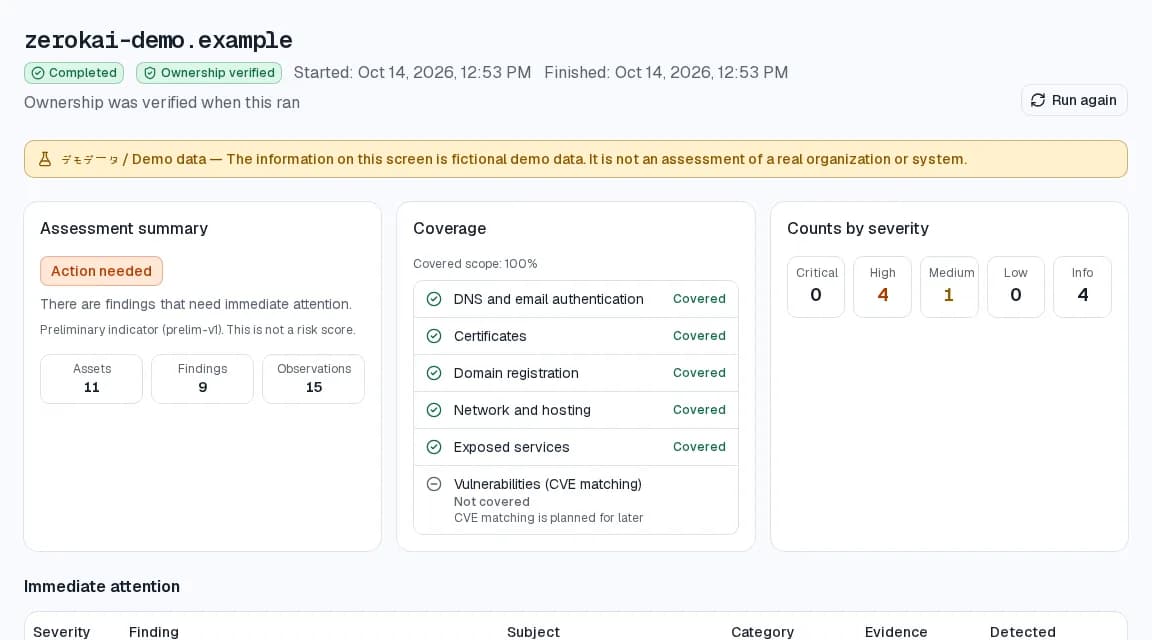The width and height of the screenshot is (1152, 640).
Task: Click the Evidence column header
Action: 896,632
